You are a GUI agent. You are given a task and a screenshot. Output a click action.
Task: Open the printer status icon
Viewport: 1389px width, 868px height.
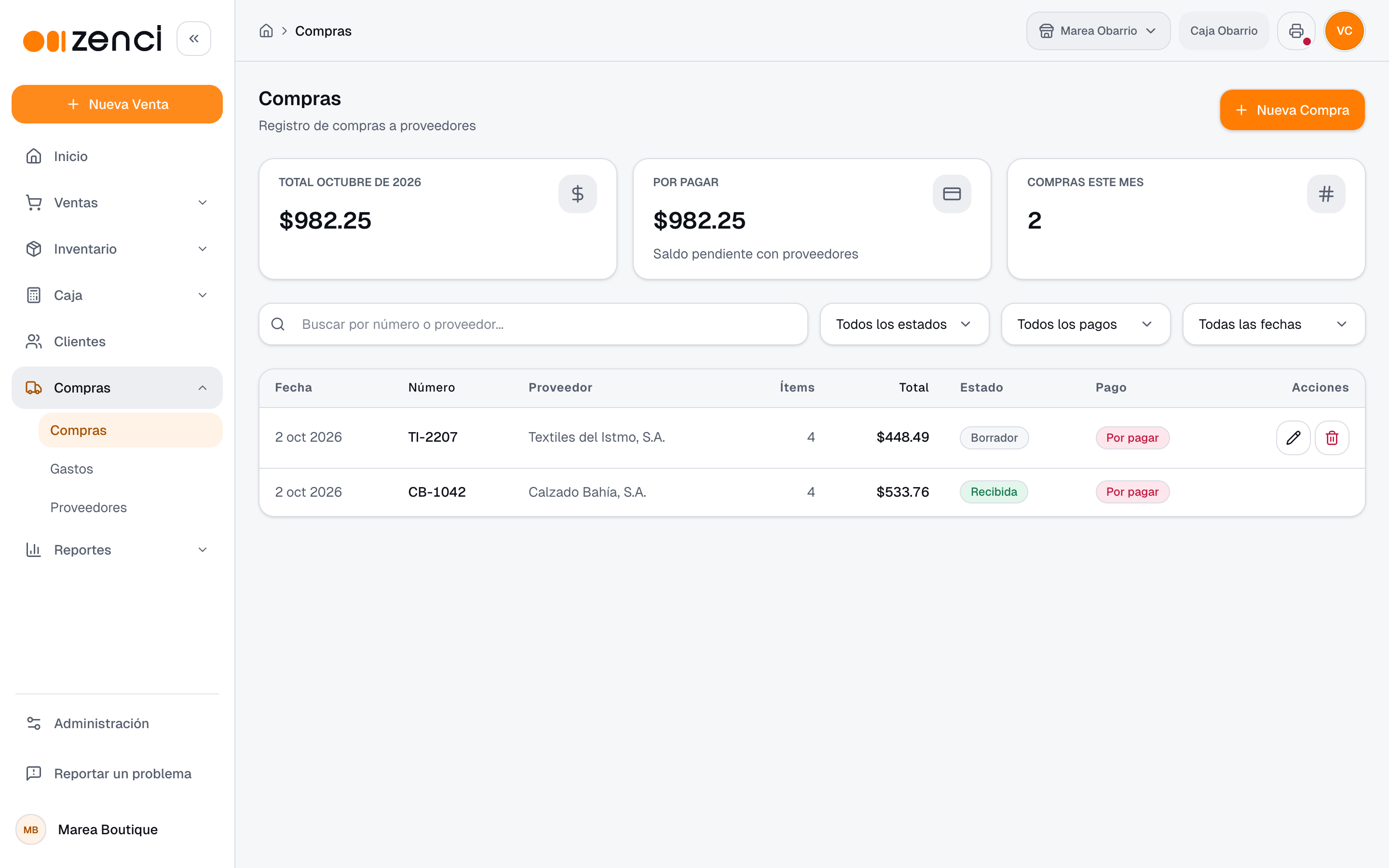(x=1296, y=31)
